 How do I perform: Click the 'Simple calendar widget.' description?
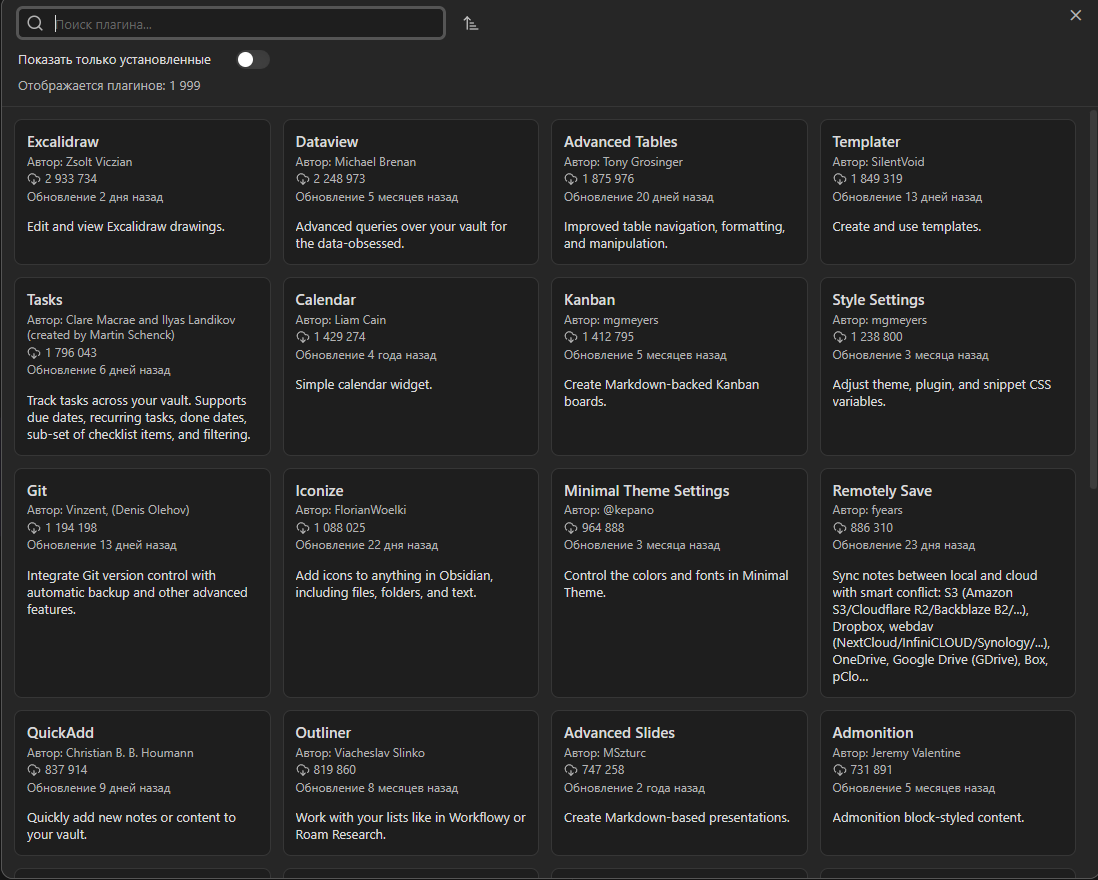click(x=363, y=384)
